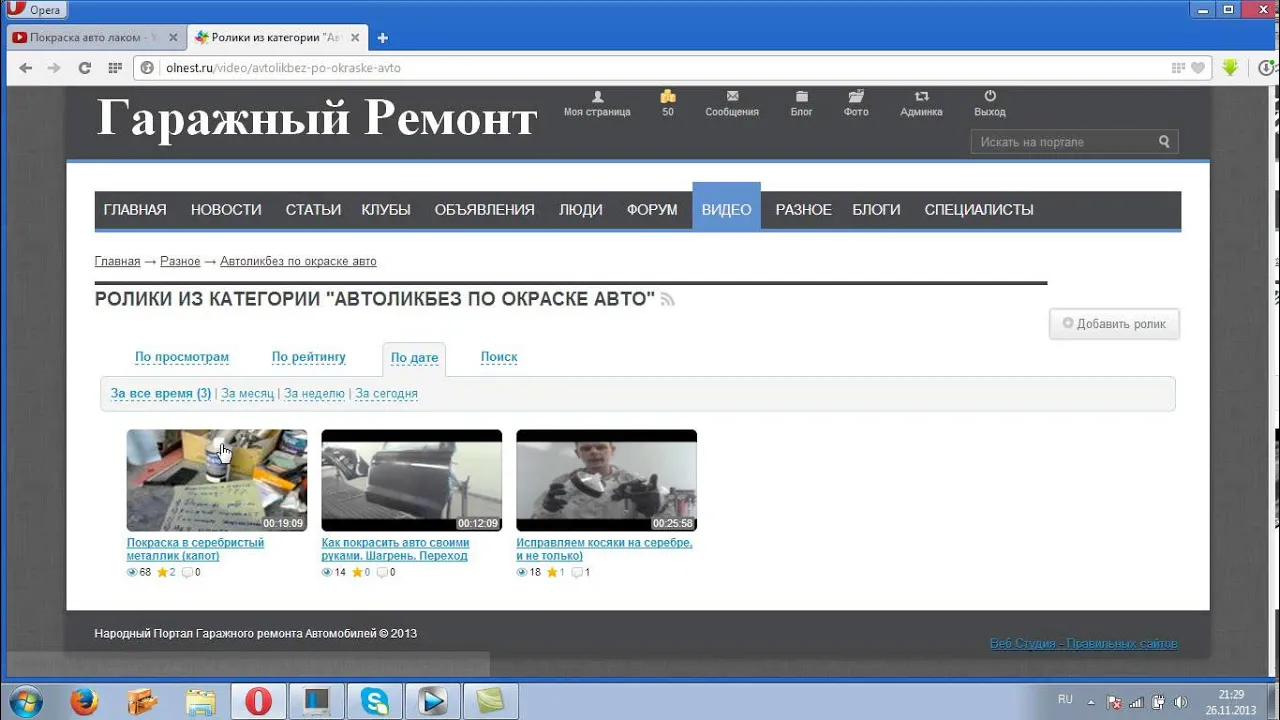Click 'Автоликбез по окраске авто' breadcrumb link

coord(298,261)
